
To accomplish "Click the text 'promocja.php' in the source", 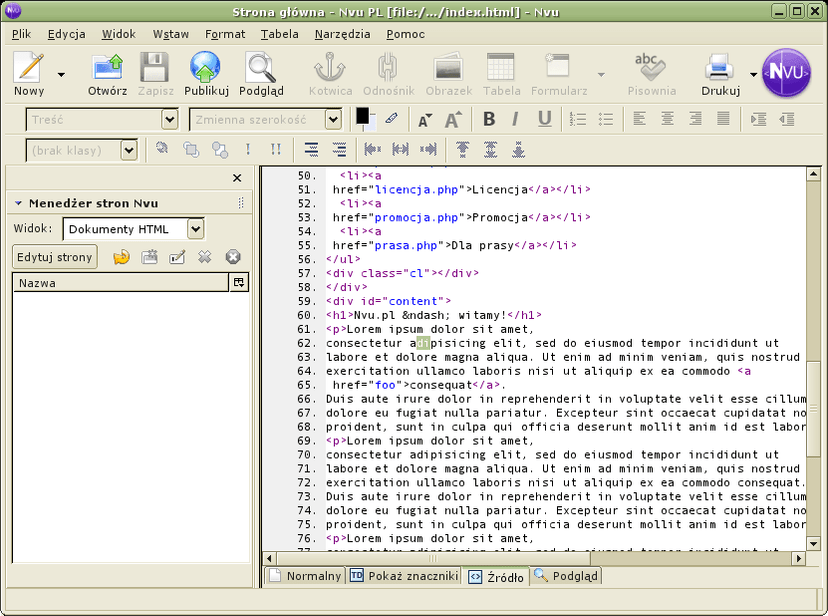I will point(416,217).
